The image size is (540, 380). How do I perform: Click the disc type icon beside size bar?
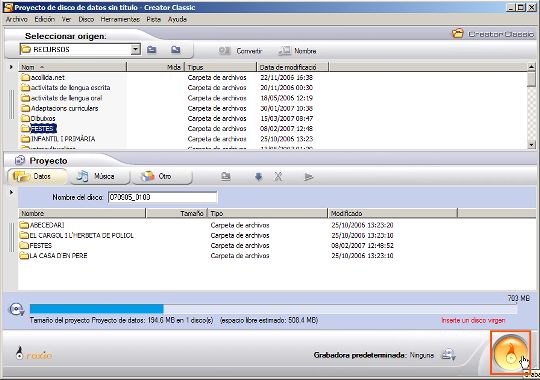point(16,309)
